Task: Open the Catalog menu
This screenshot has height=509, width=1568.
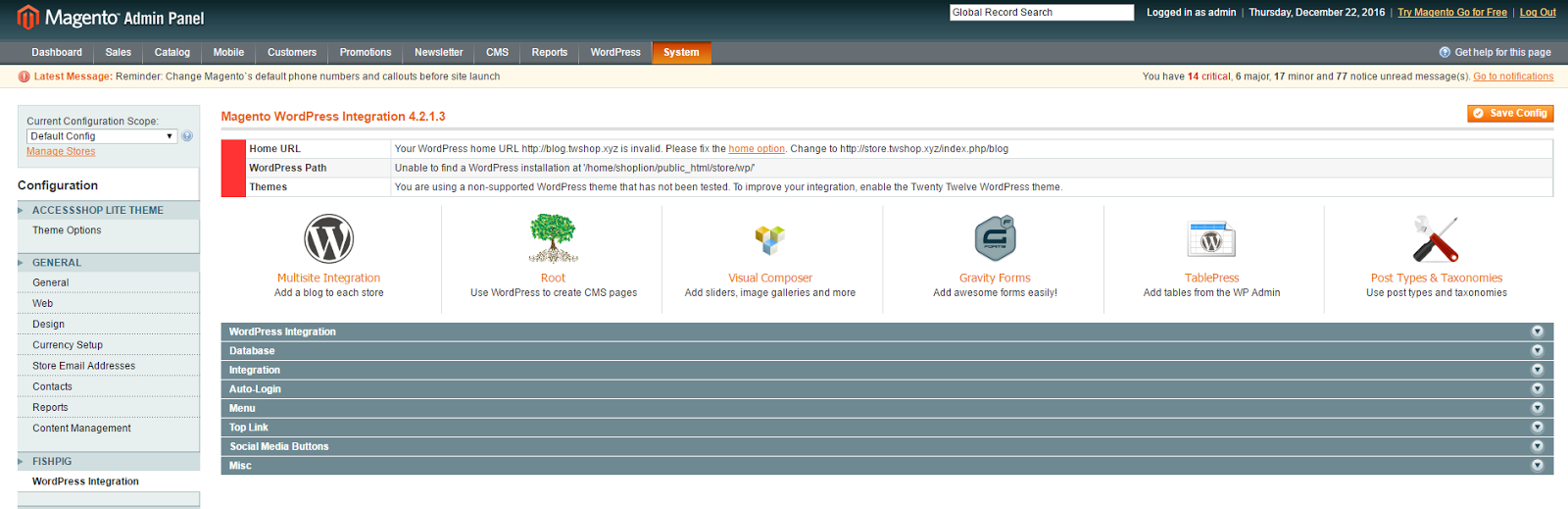Action: click(x=172, y=52)
